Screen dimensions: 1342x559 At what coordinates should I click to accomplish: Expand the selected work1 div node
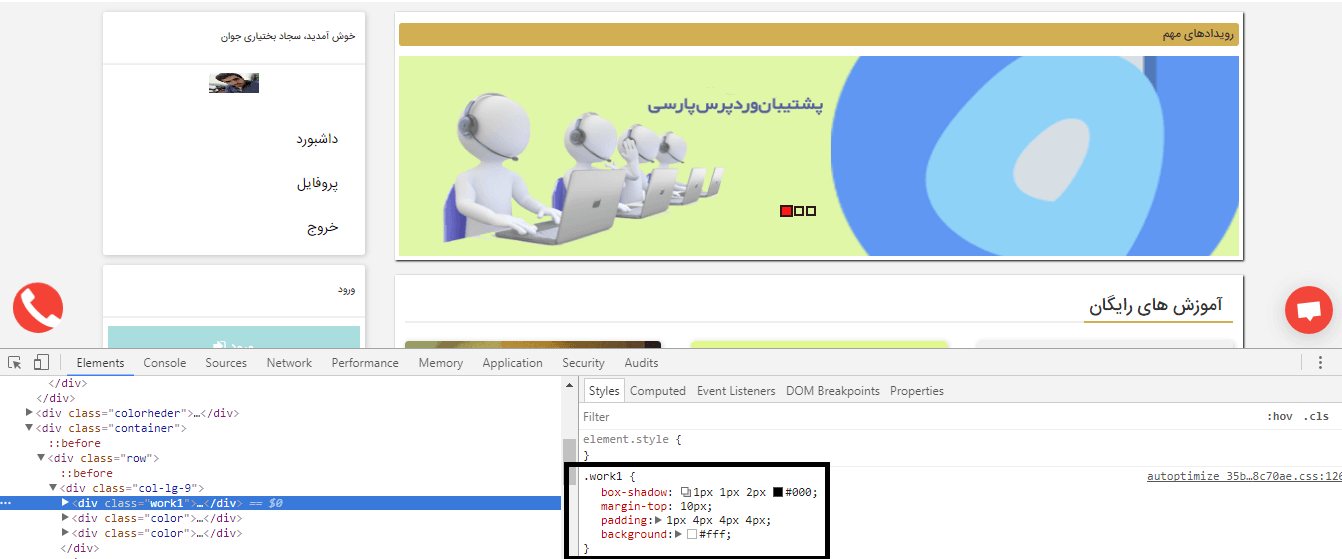pyautogui.click(x=65, y=503)
